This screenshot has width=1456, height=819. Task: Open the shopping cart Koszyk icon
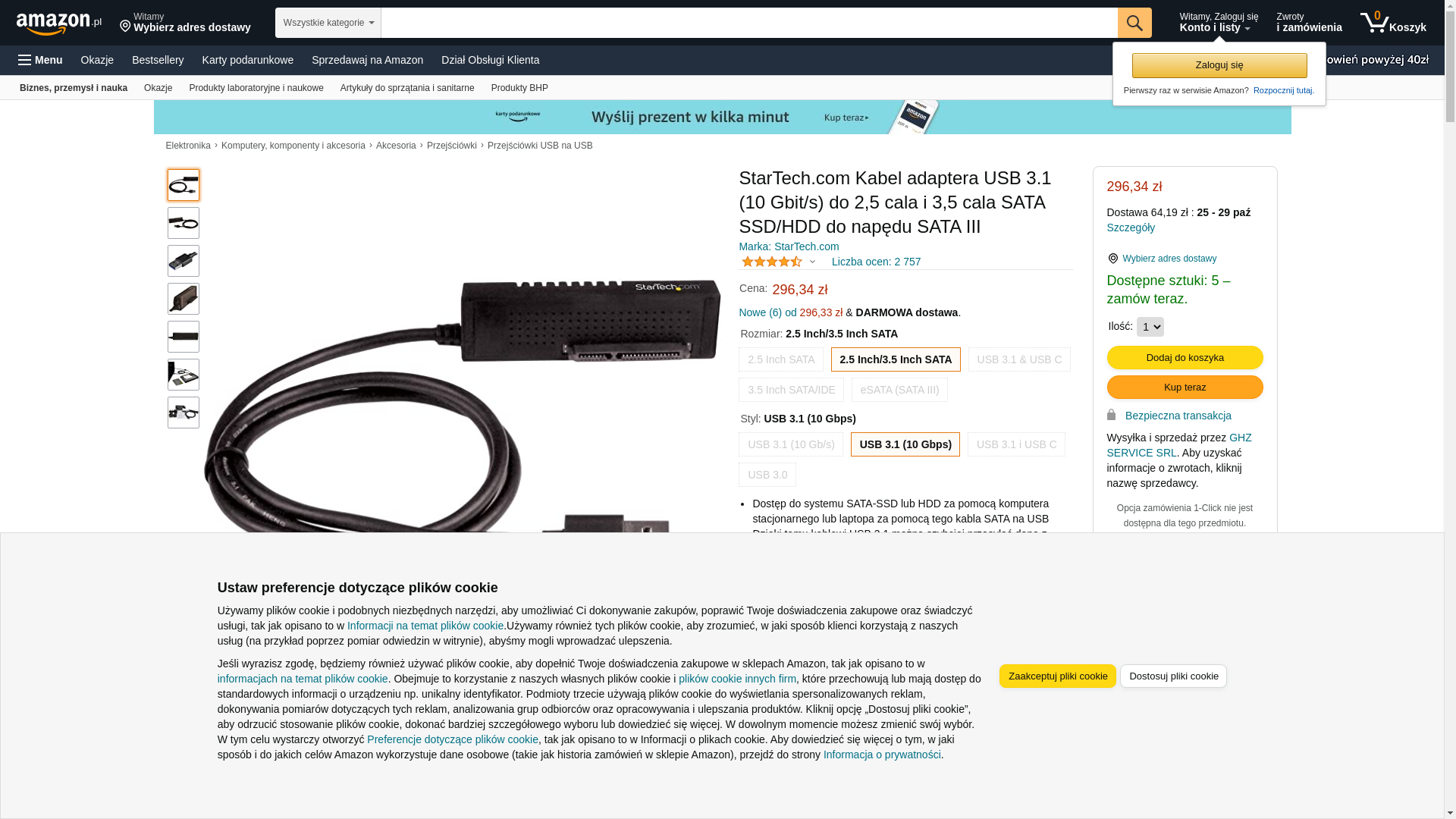click(1393, 23)
